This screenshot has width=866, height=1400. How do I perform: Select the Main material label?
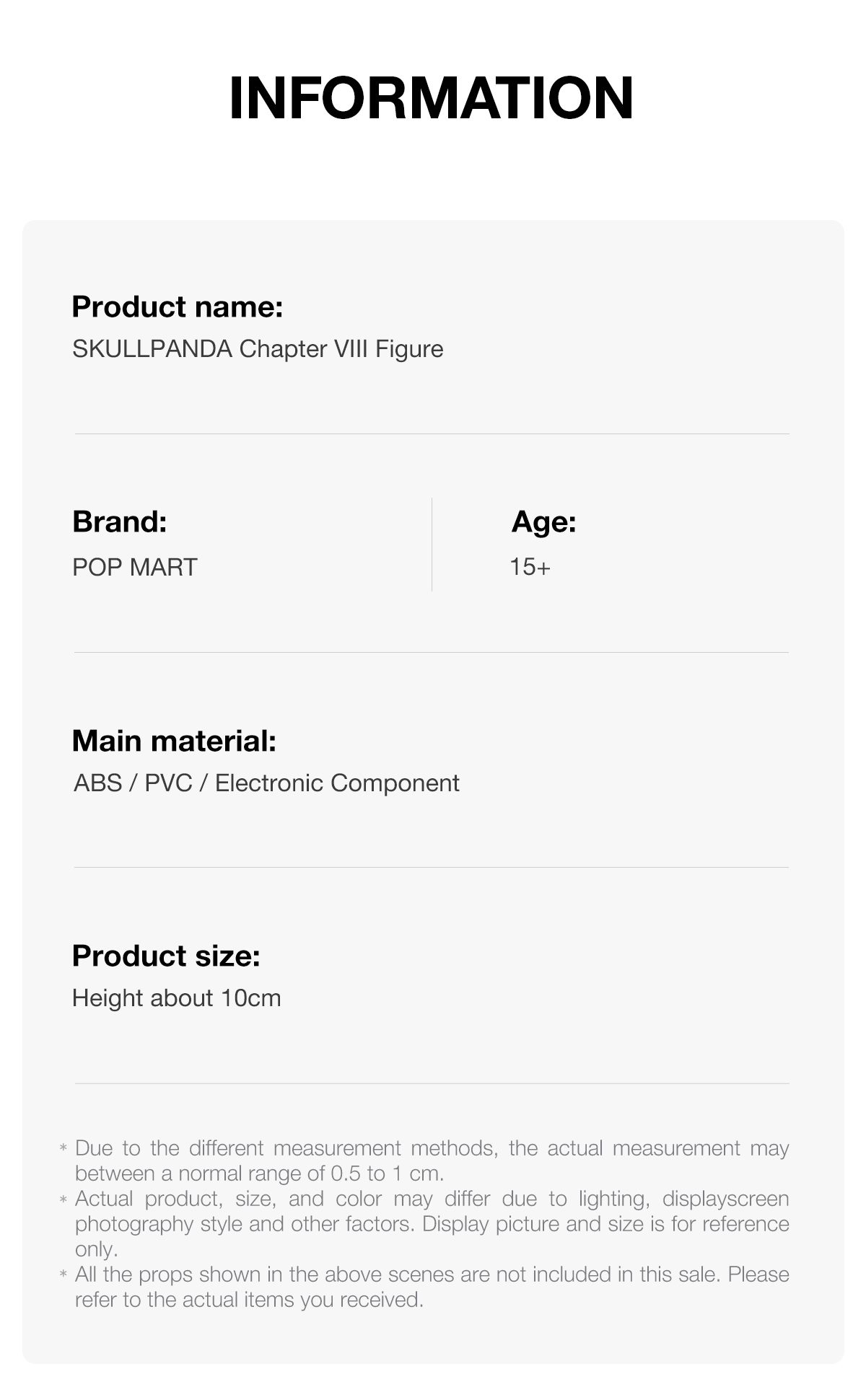pos(174,741)
